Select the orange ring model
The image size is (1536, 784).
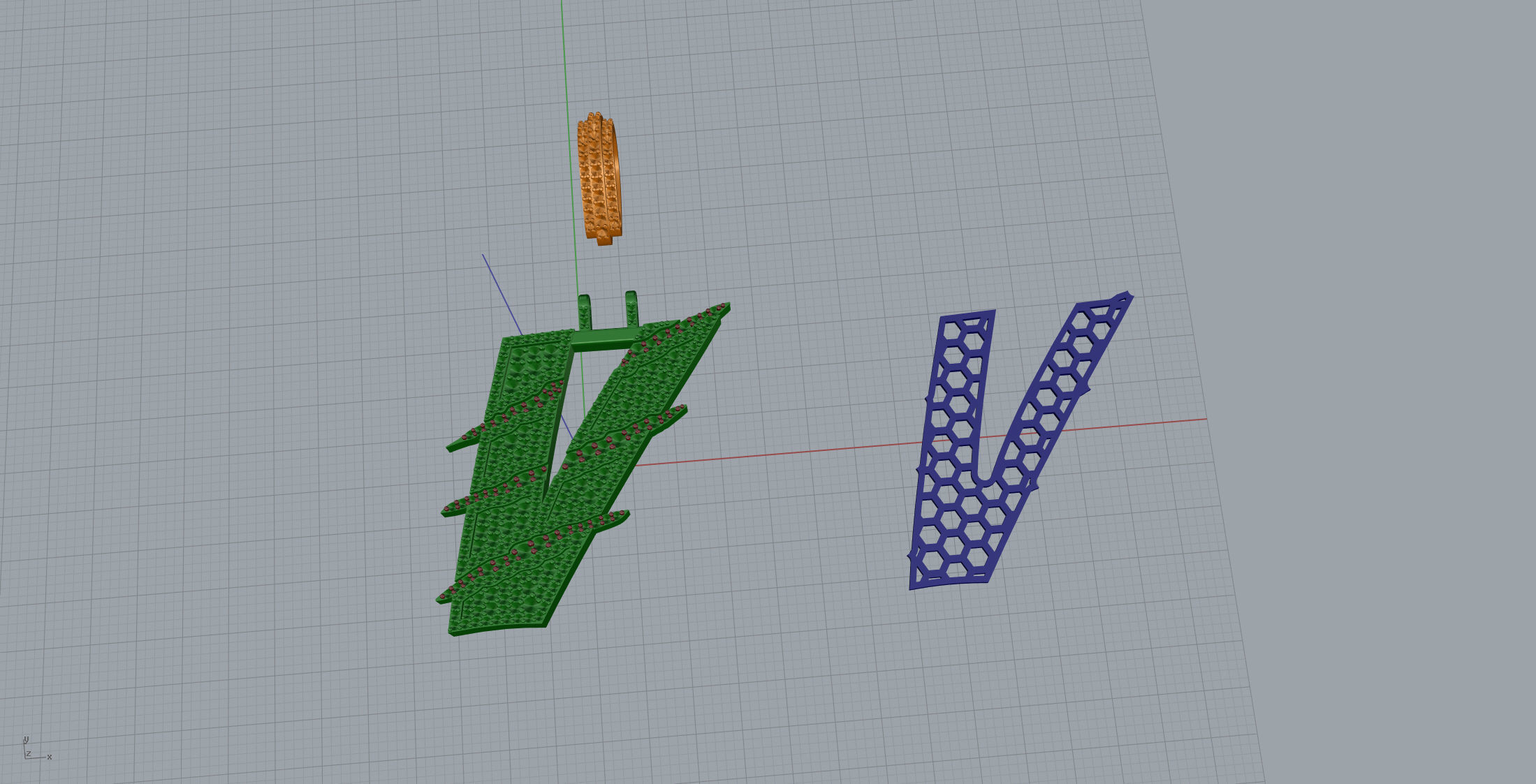pos(599,179)
